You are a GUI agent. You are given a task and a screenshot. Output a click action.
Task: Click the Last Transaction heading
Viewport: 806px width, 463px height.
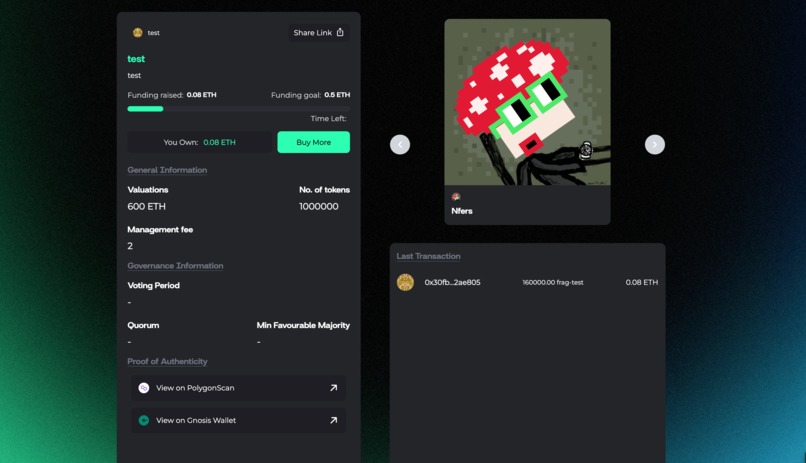428,256
